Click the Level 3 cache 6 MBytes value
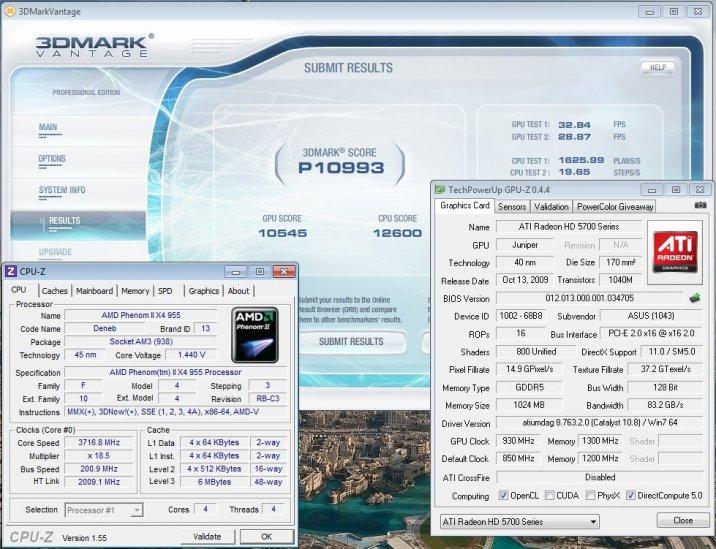Image resolution: width=716 pixels, height=549 pixels. [x=215, y=482]
